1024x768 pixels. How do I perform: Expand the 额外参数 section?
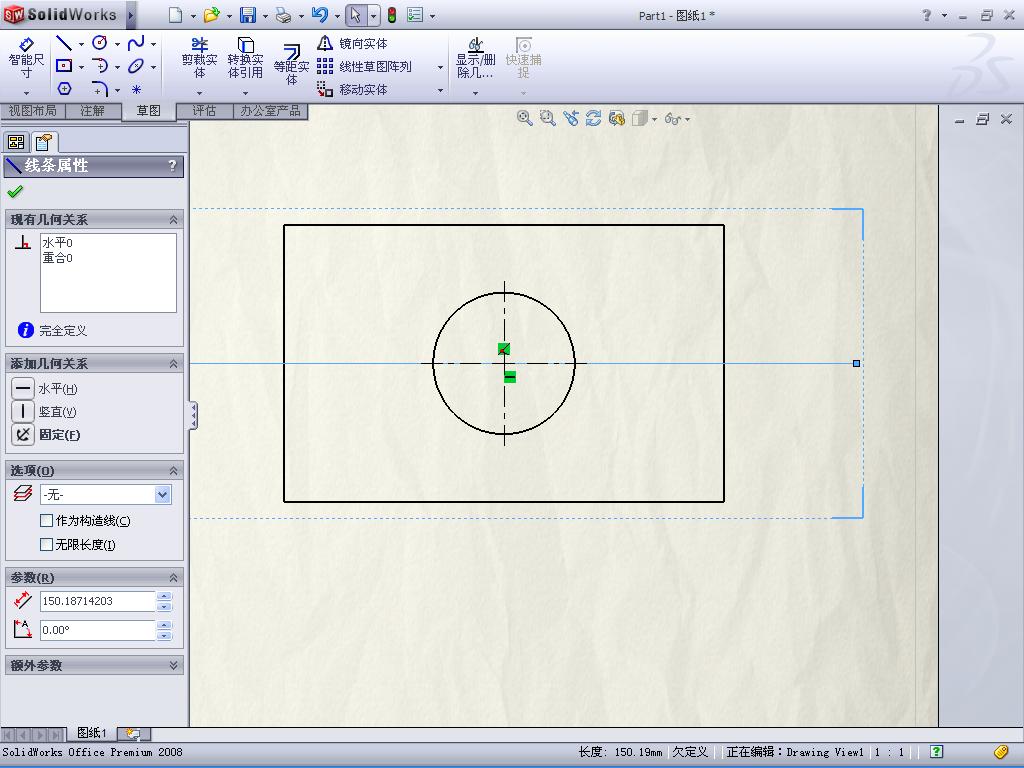pos(173,665)
